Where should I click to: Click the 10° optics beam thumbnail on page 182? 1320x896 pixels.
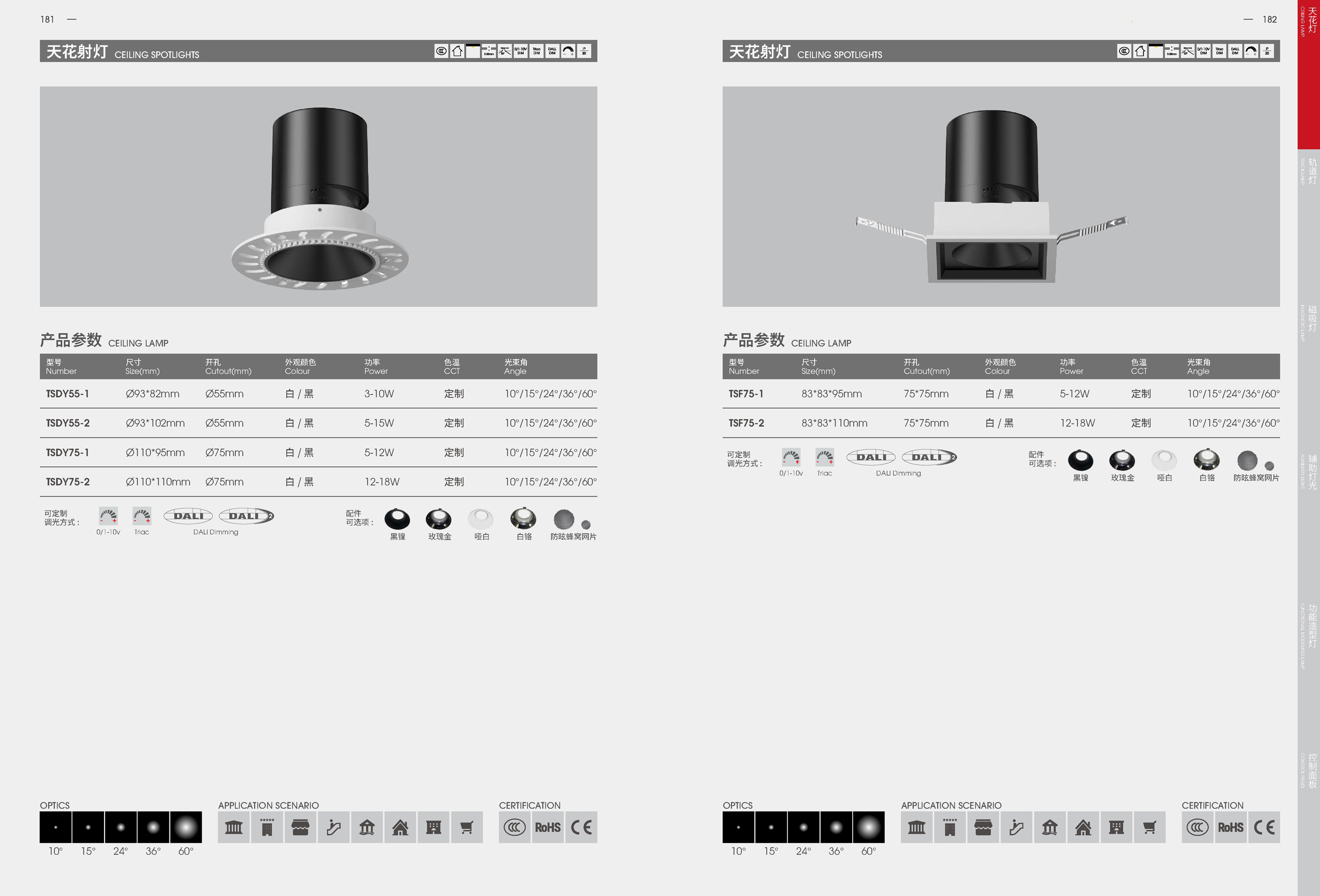(x=738, y=827)
